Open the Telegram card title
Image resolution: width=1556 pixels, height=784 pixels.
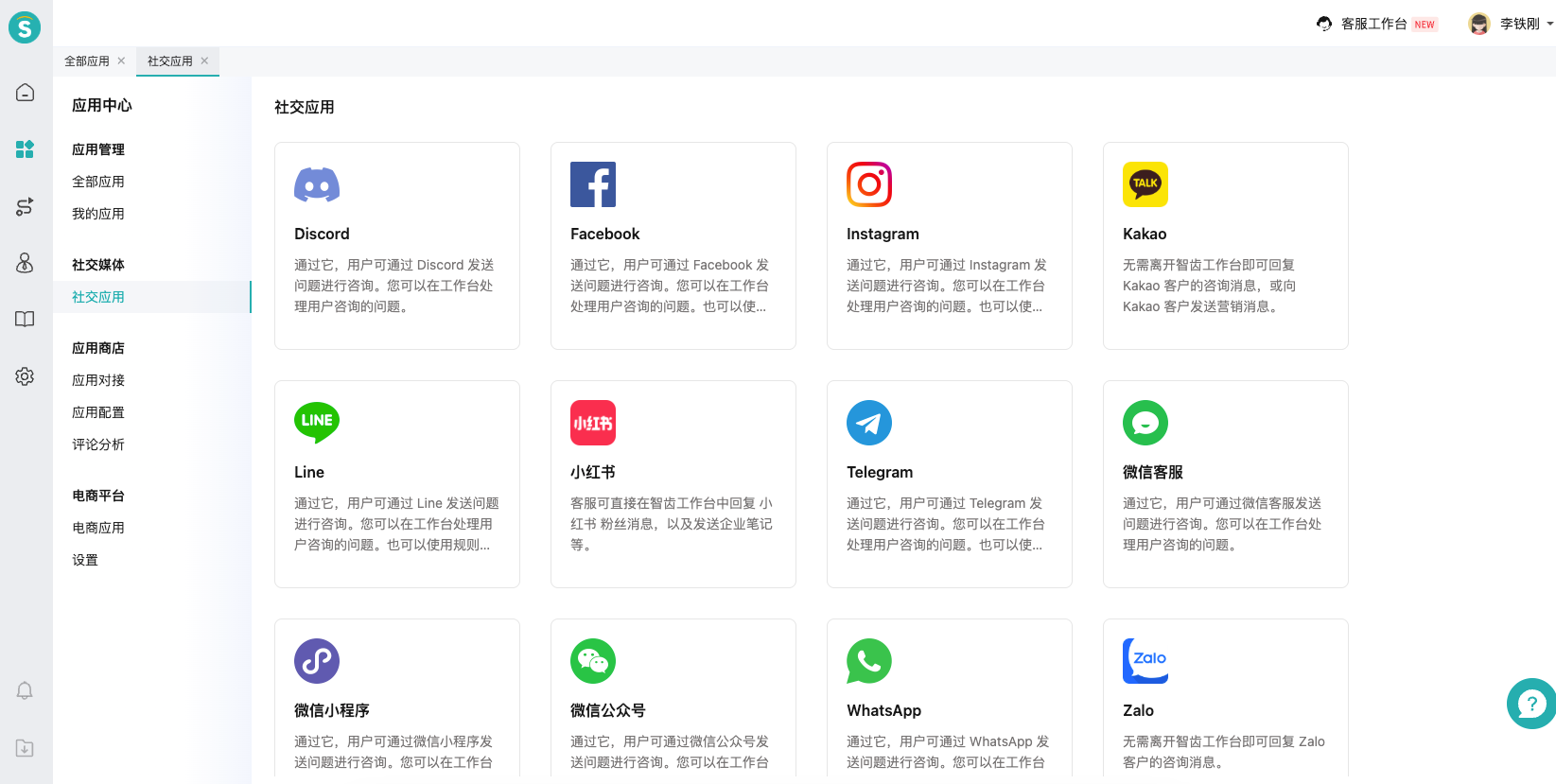[x=880, y=472]
